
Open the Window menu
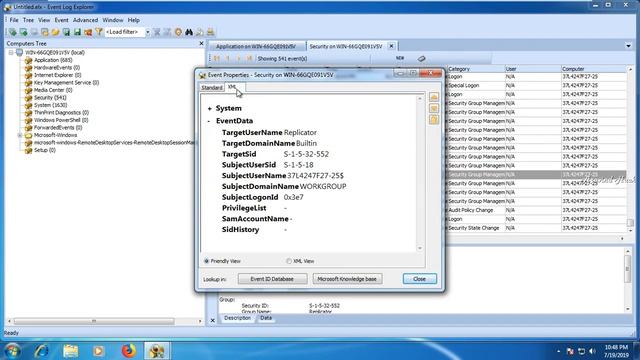tap(113, 20)
